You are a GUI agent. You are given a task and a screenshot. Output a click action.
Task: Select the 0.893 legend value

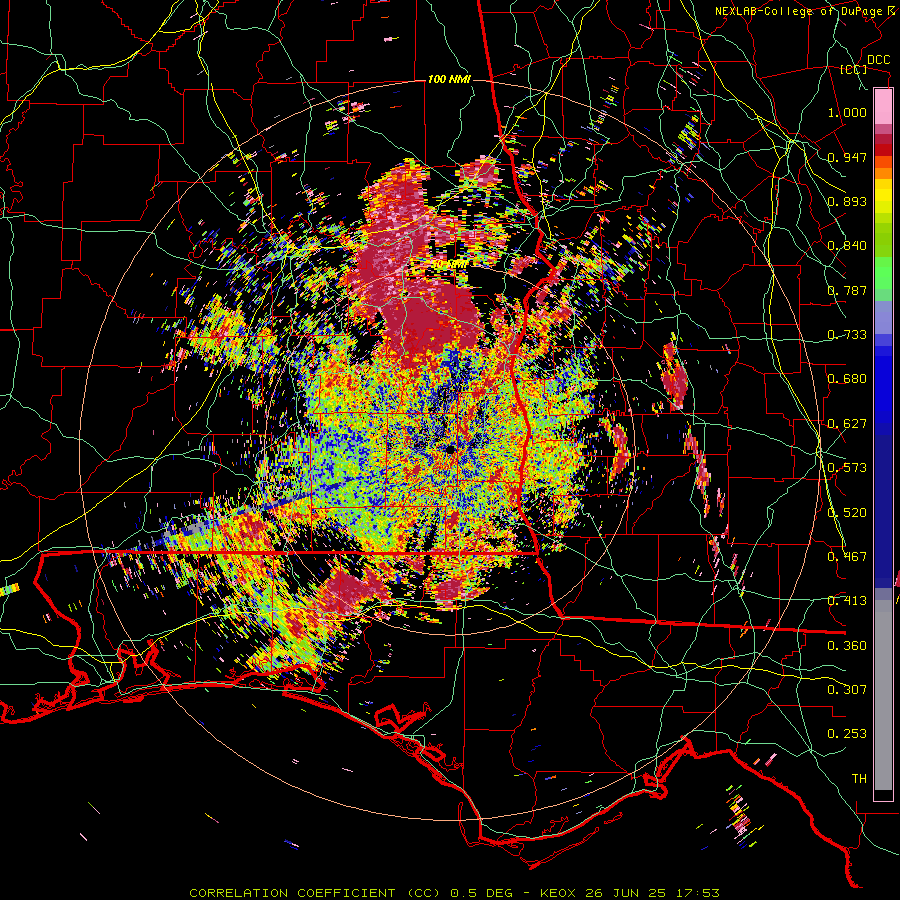tap(847, 201)
